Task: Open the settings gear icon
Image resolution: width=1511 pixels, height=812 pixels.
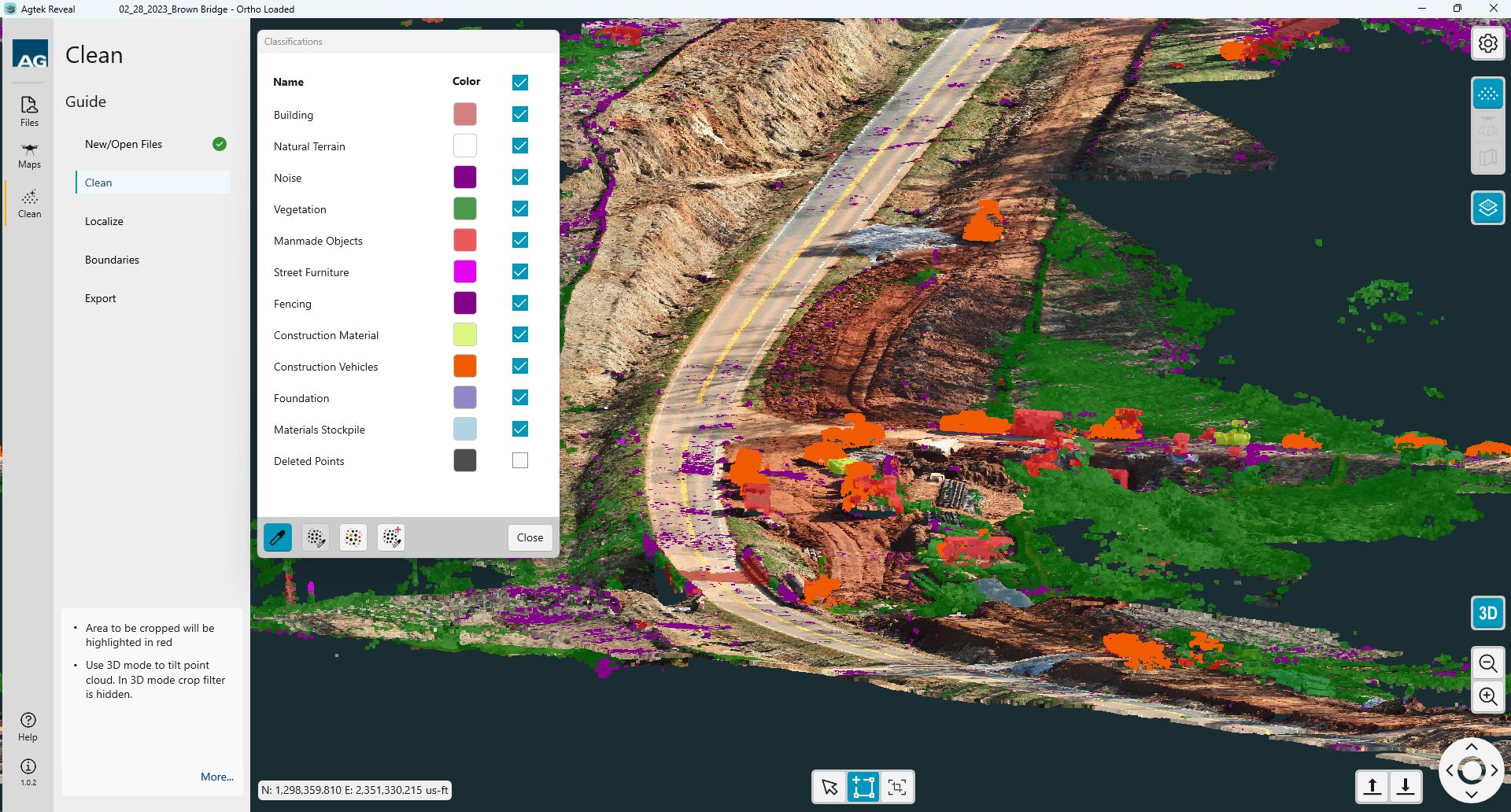Action: coord(1487,43)
